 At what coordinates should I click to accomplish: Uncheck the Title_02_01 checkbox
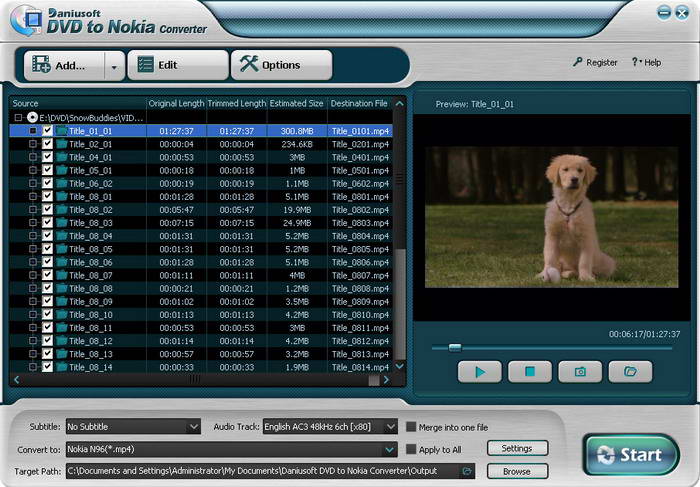pos(47,144)
